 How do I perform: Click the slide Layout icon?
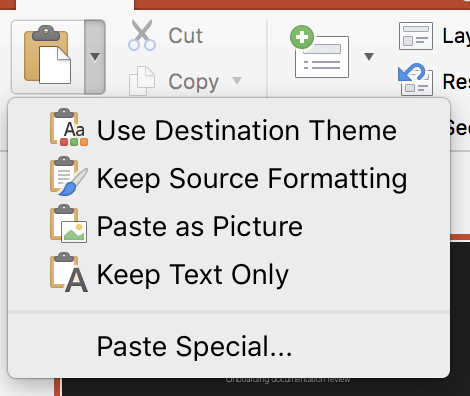tap(416, 36)
